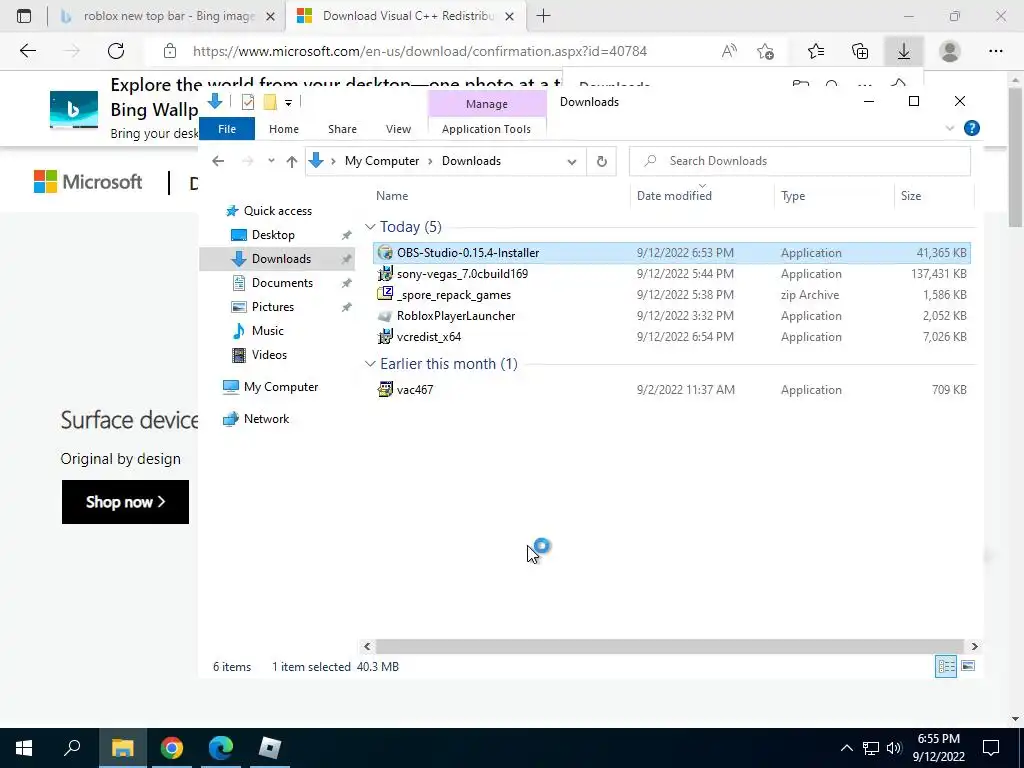Expand the Explorer ribbon chevron
Image resolution: width=1024 pixels, height=768 pixels.
point(950,128)
